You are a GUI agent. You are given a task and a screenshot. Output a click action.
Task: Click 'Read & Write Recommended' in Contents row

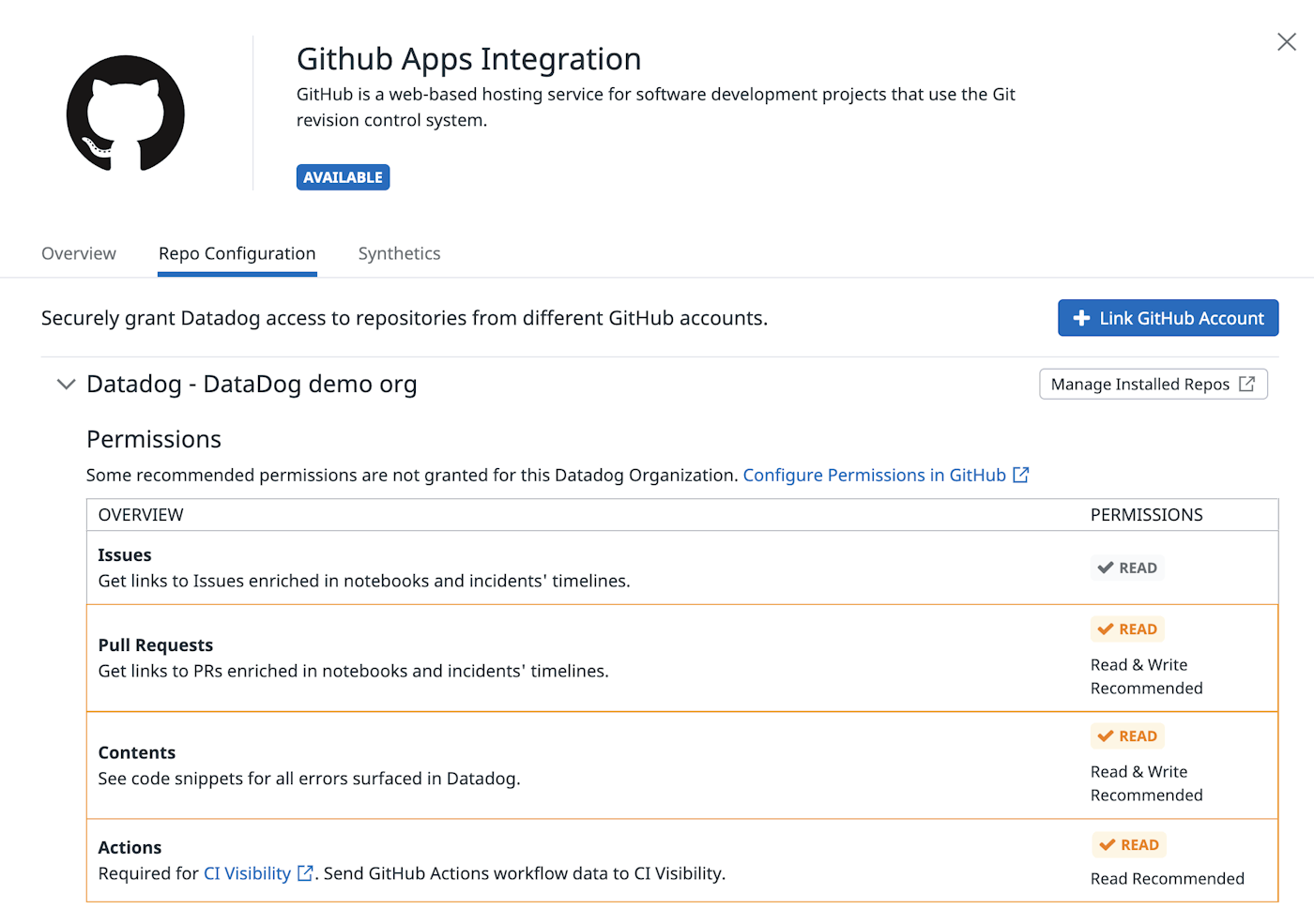tap(1146, 783)
